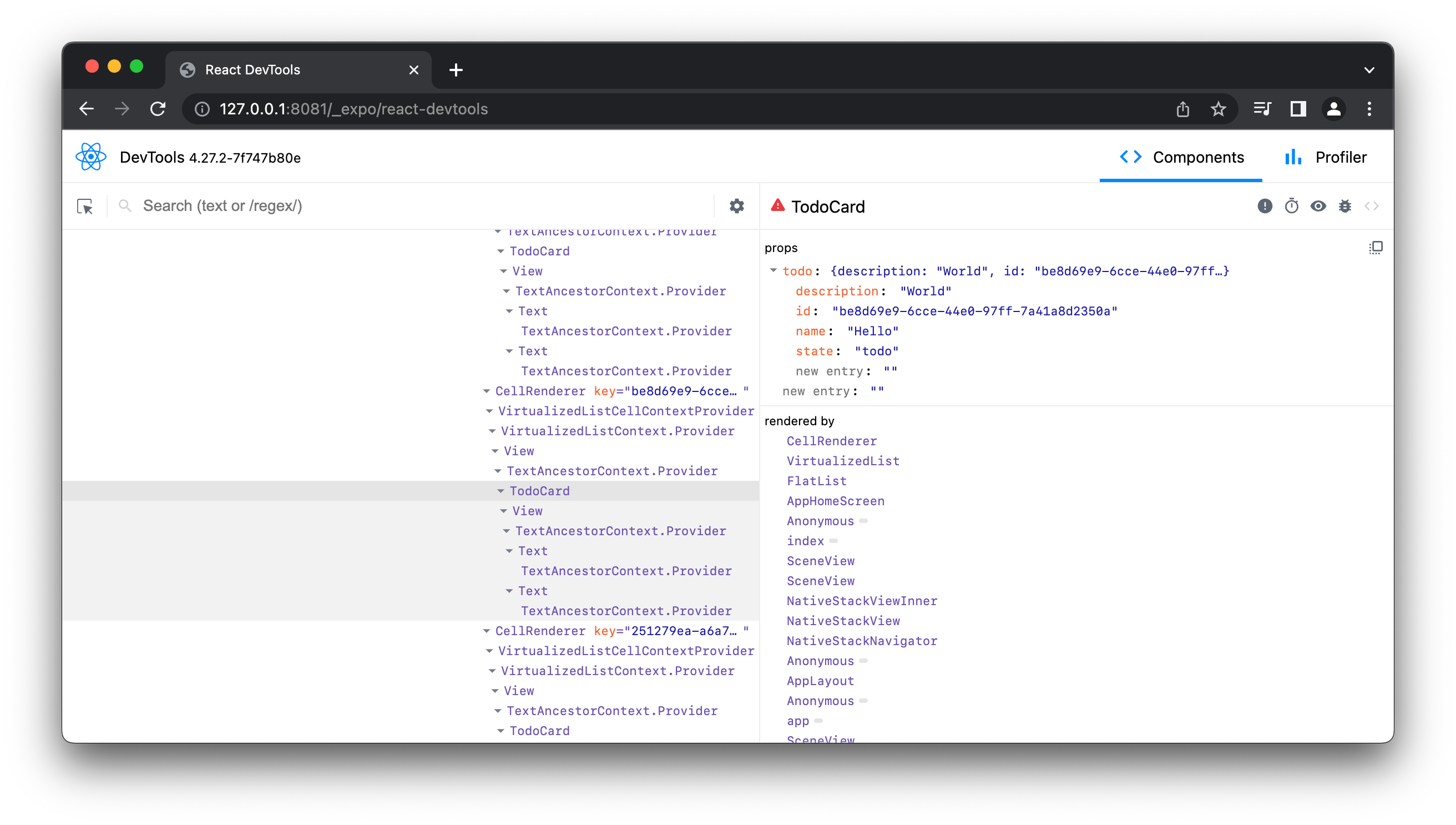Click the suspend component stopwatch icon

coord(1291,207)
